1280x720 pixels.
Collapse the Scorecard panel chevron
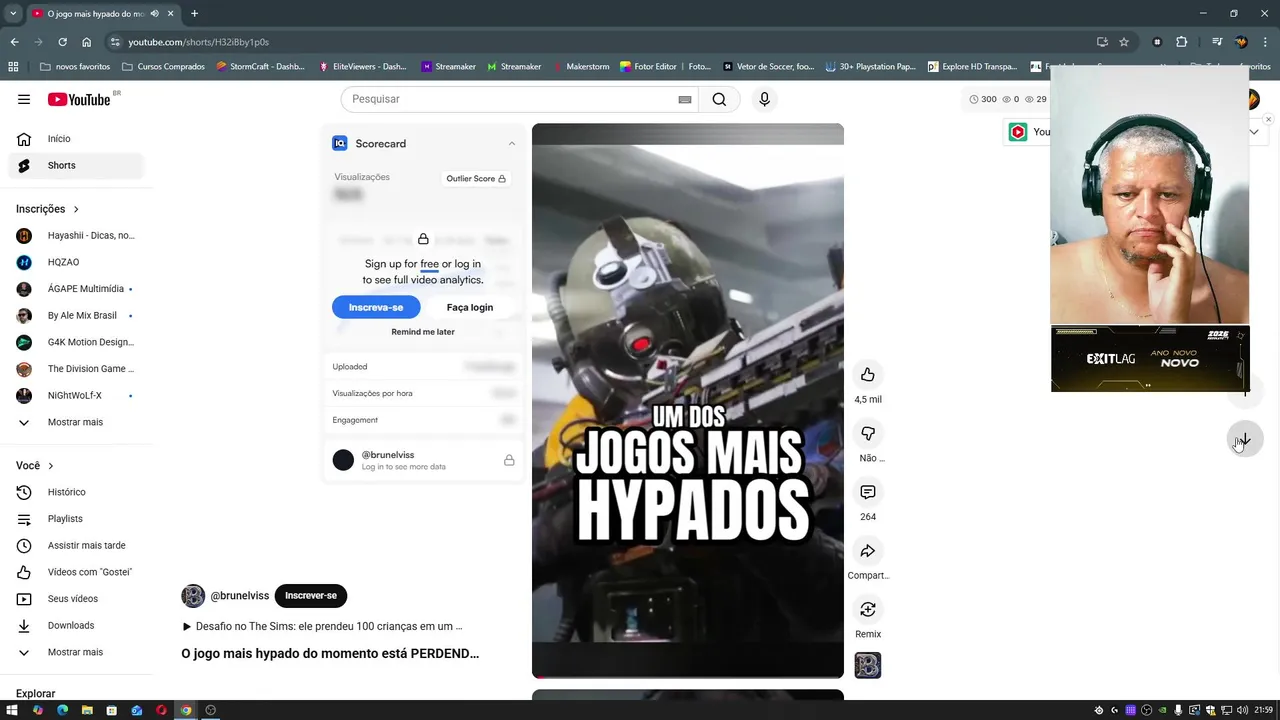512,143
